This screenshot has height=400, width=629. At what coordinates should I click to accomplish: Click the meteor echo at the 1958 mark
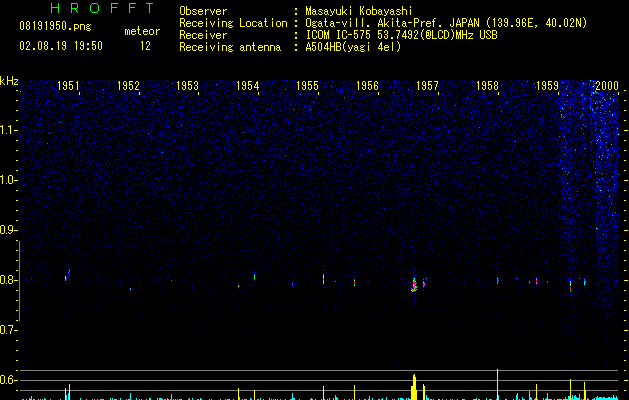(497, 280)
